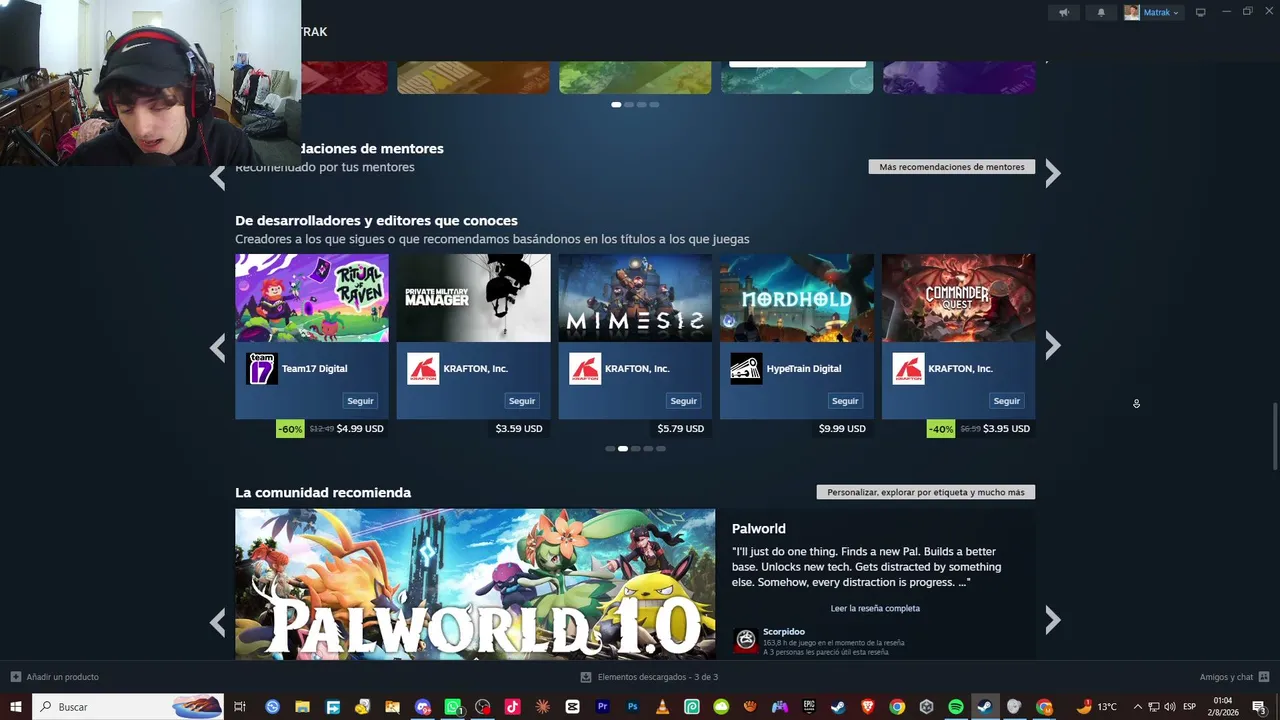Open the Private Military Manager thumbnail
Image resolution: width=1280 pixels, height=720 pixels.
pos(473,298)
